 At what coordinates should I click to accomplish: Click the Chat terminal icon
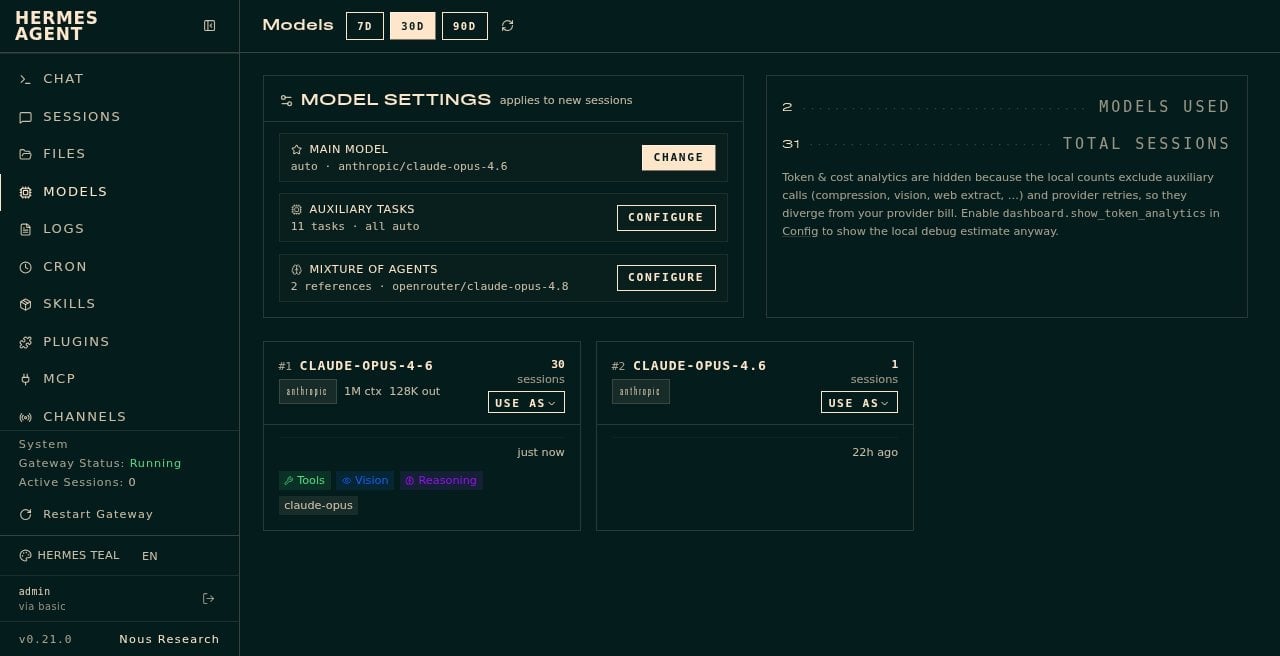click(x=25, y=79)
